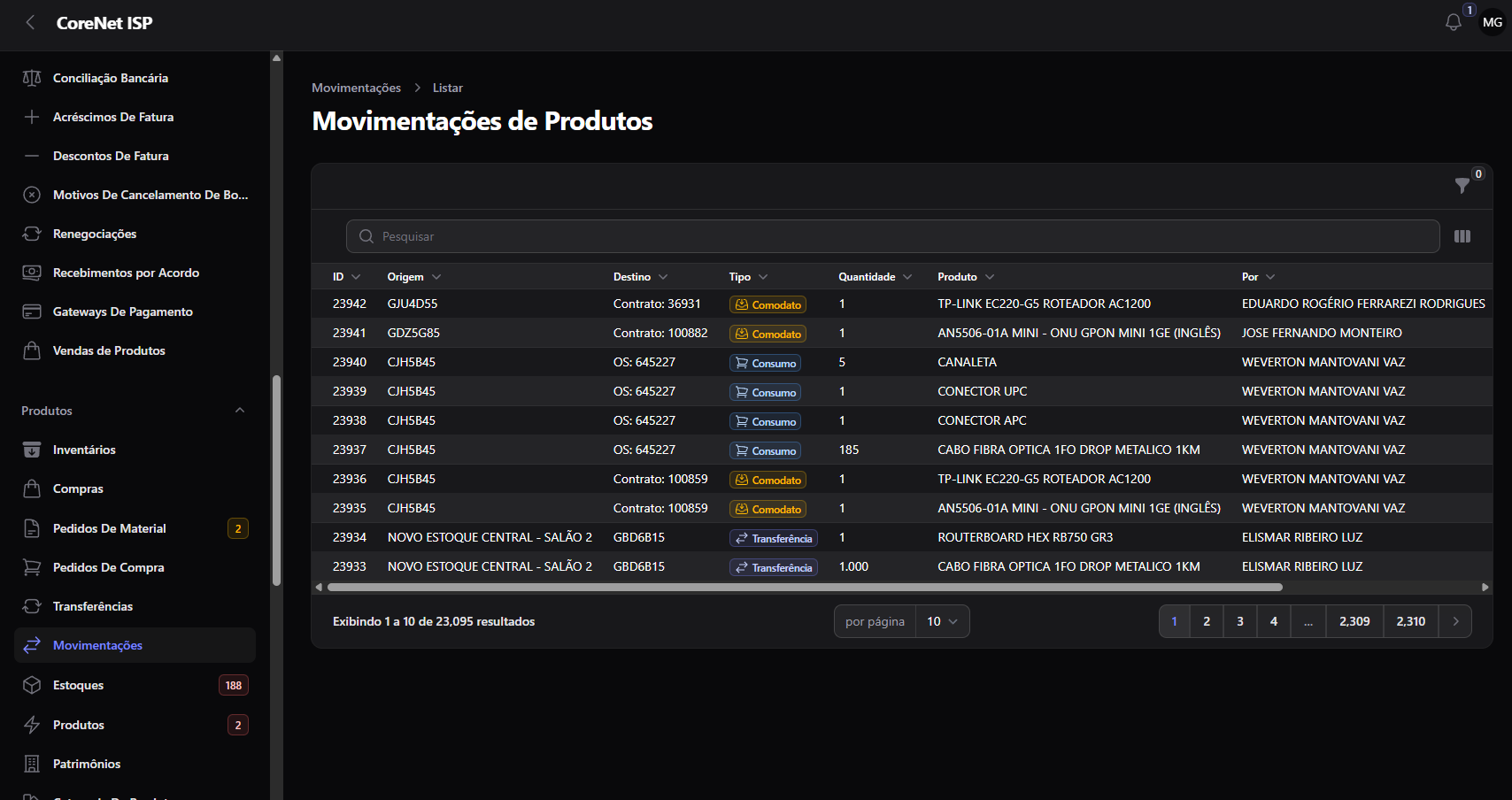Click the Movimentações swap arrows icon

tap(32, 645)
